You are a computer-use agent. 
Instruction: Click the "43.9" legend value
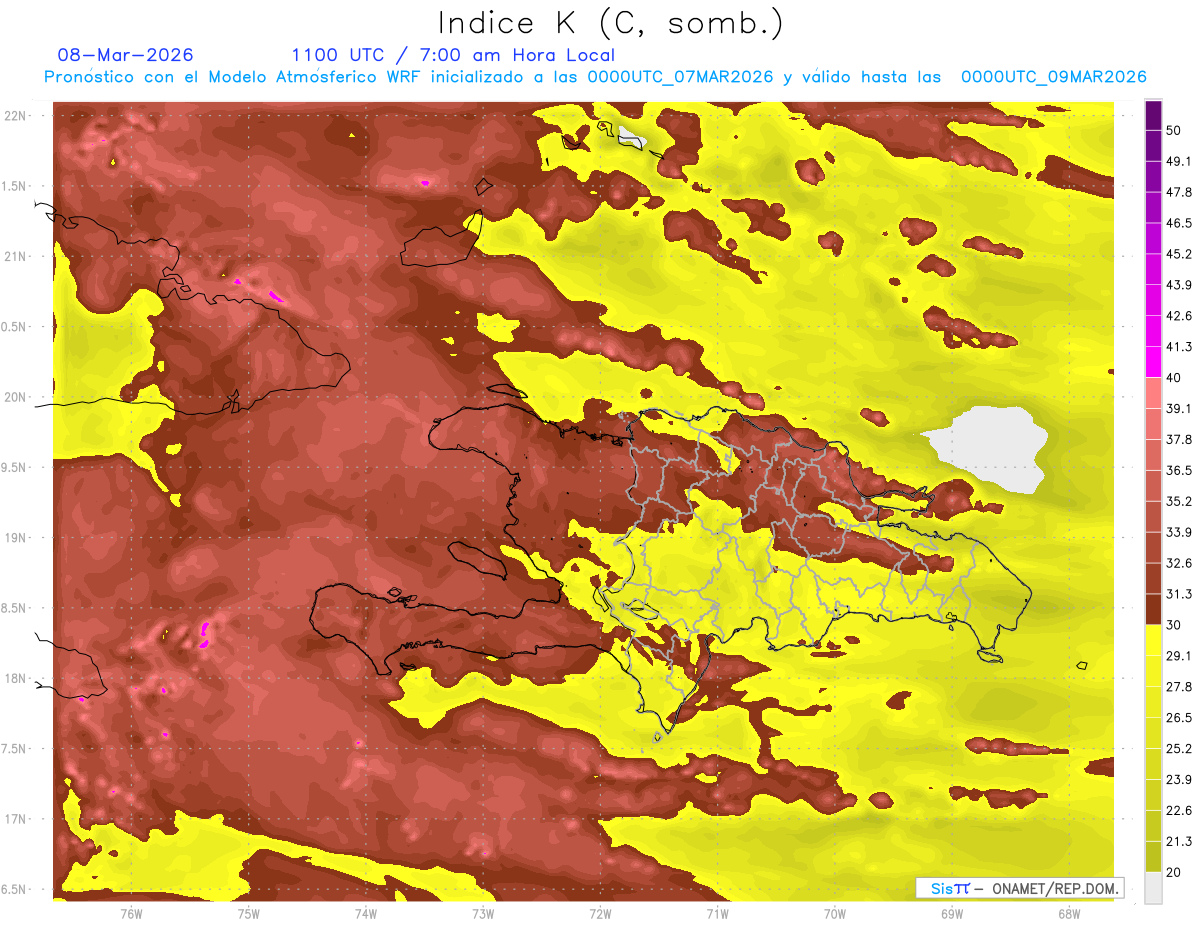1179,285
